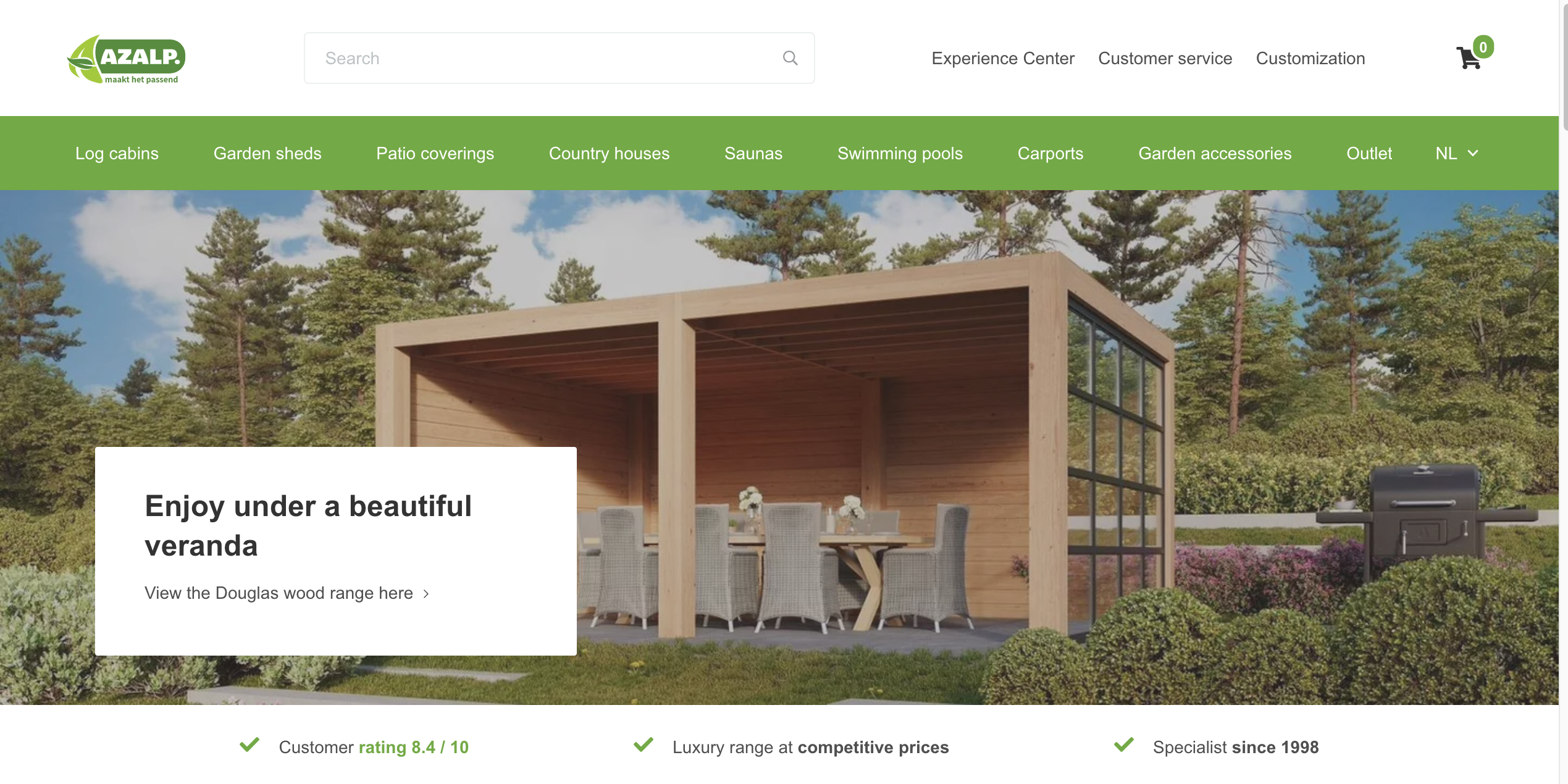Go to Swimming pools category
The width and height of the screenshot is (1568, 784).
click(900, 153)
